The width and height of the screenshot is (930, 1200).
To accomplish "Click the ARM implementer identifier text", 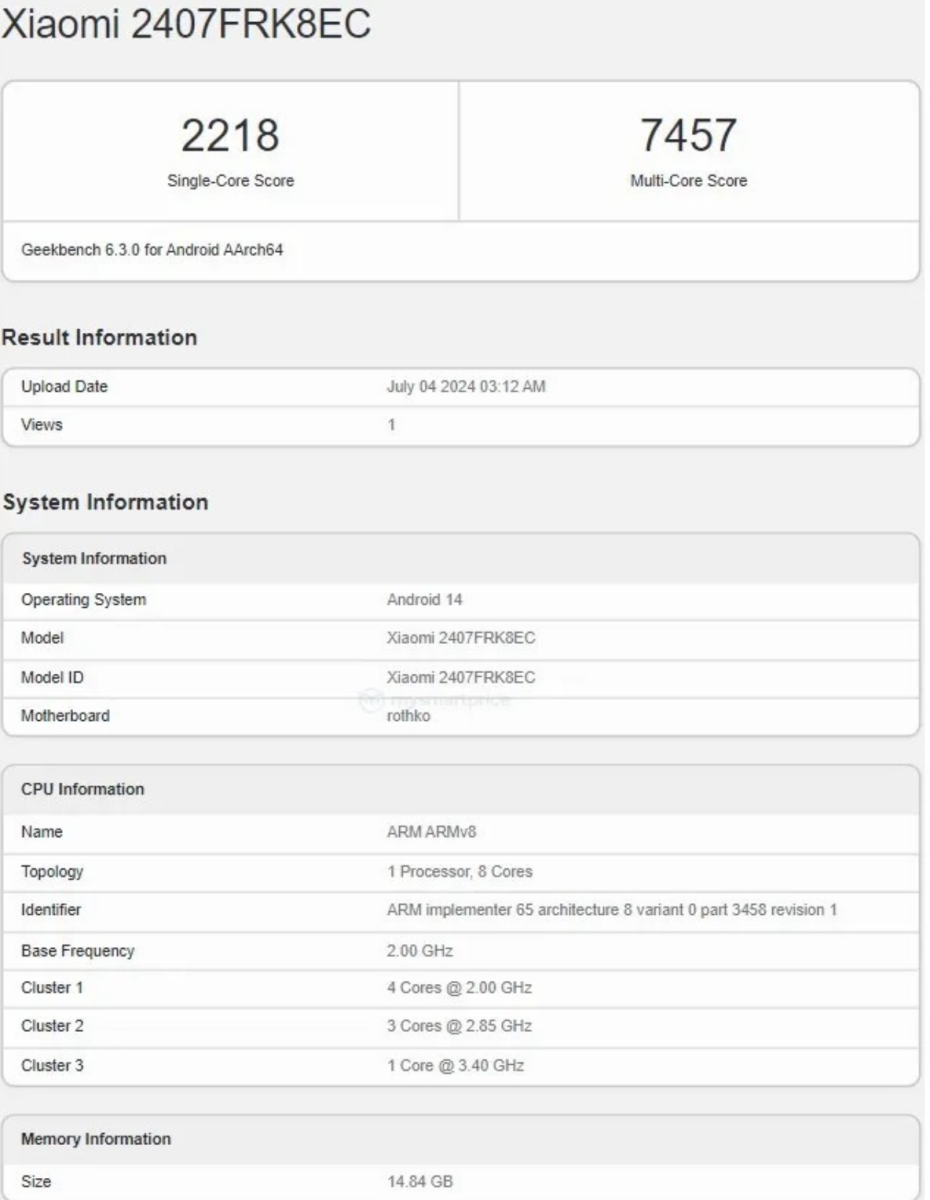I will pos(611,910).
